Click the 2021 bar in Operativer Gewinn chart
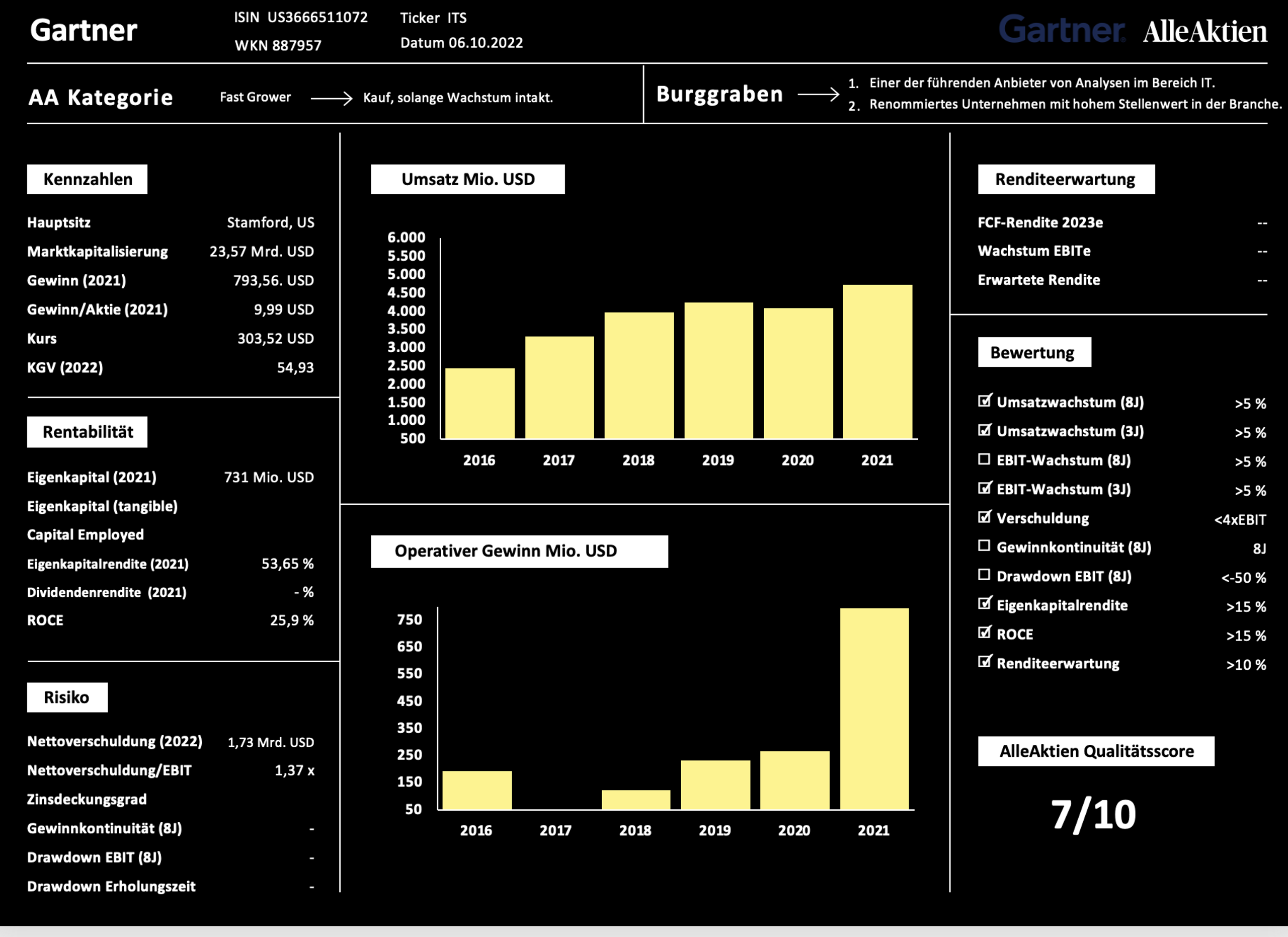Viewport: 1288px width, 937px height. tap(874, 709)
